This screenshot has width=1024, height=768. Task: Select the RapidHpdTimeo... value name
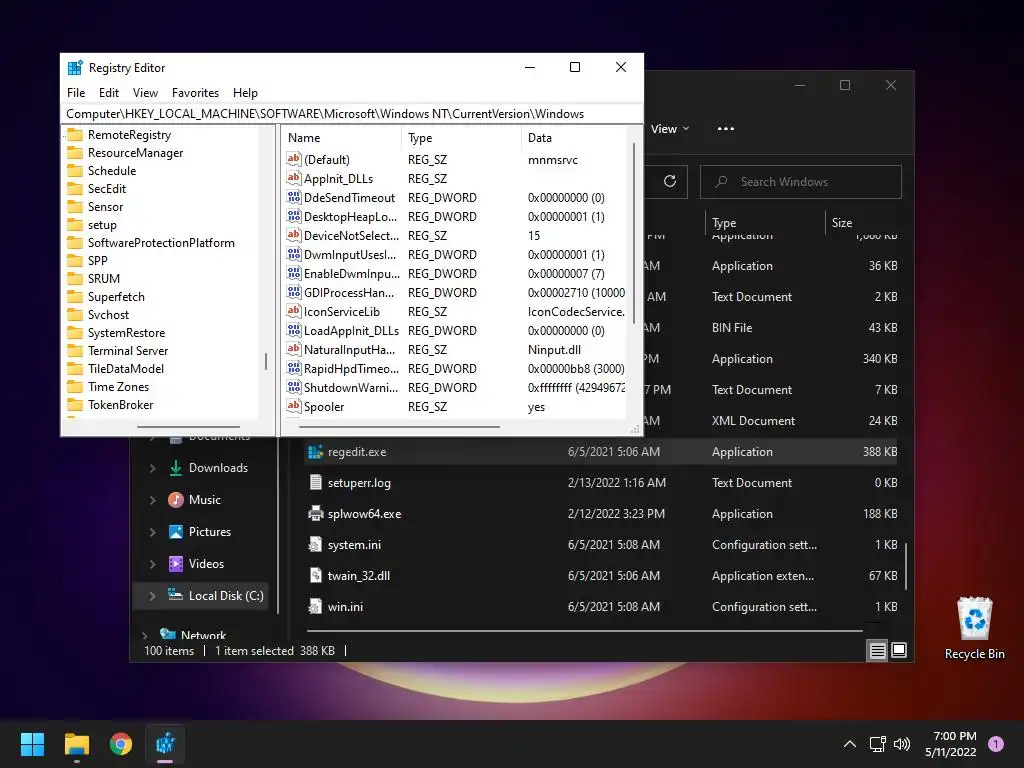(351, 369)
